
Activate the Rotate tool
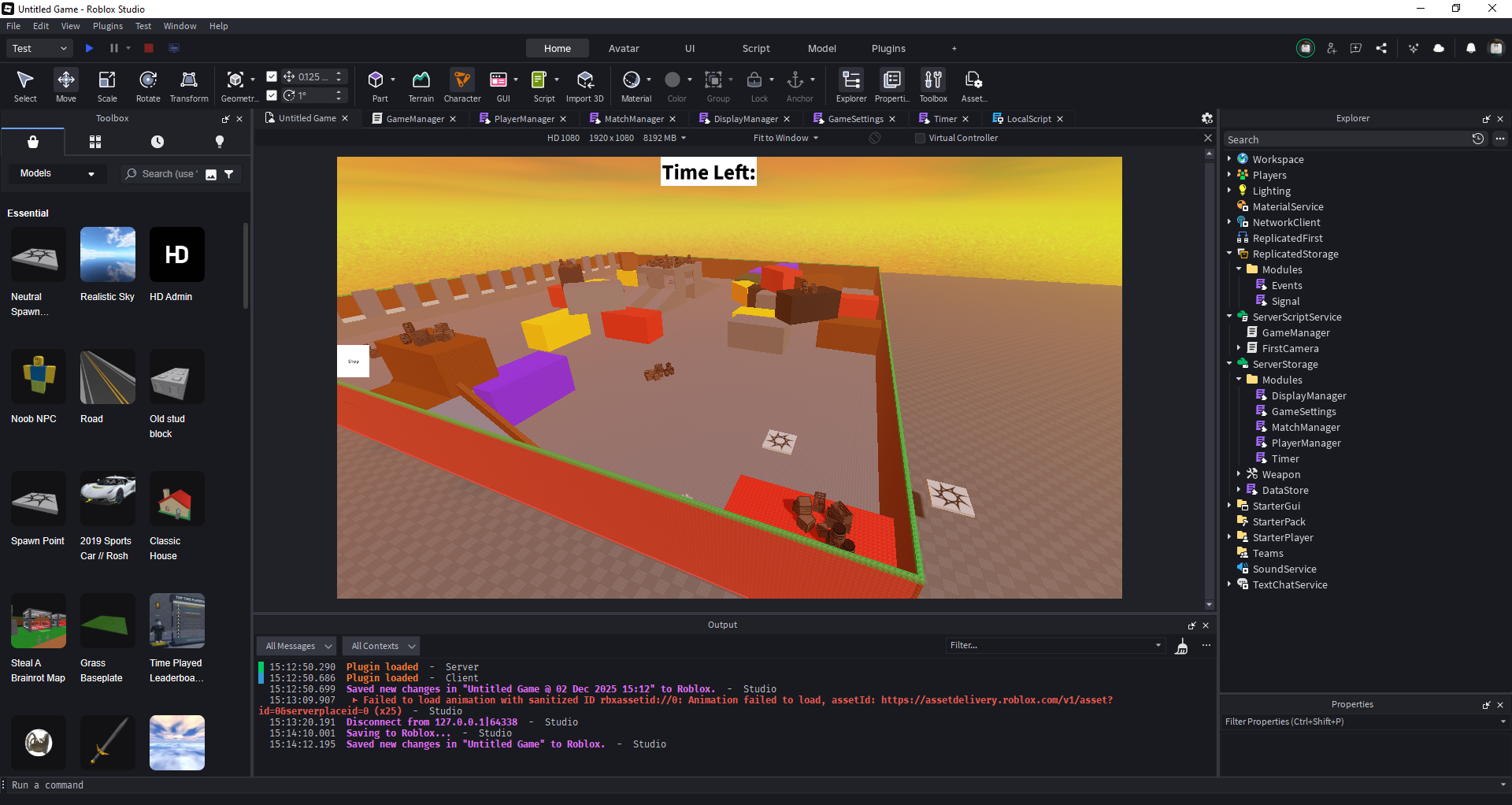coord(148,86)
